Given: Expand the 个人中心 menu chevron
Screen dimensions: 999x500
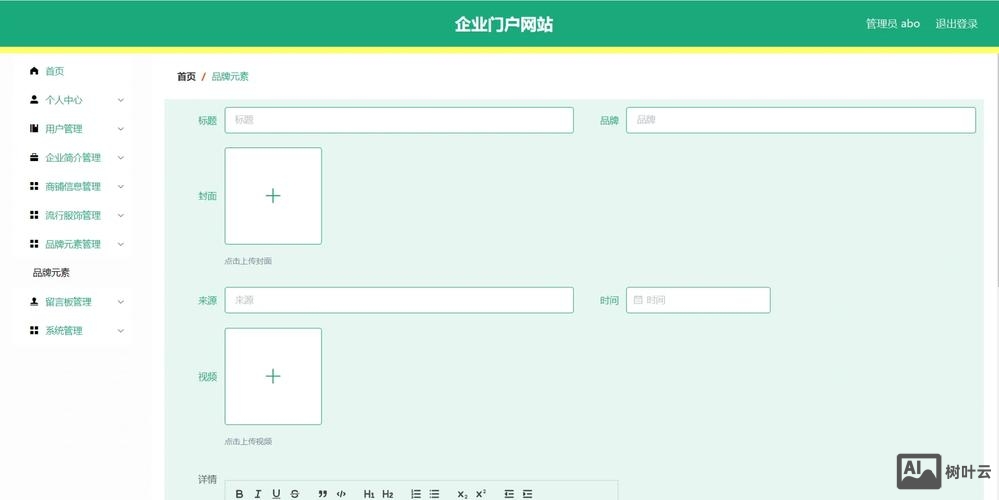Looking at the screenshot, I should point(120,100).
